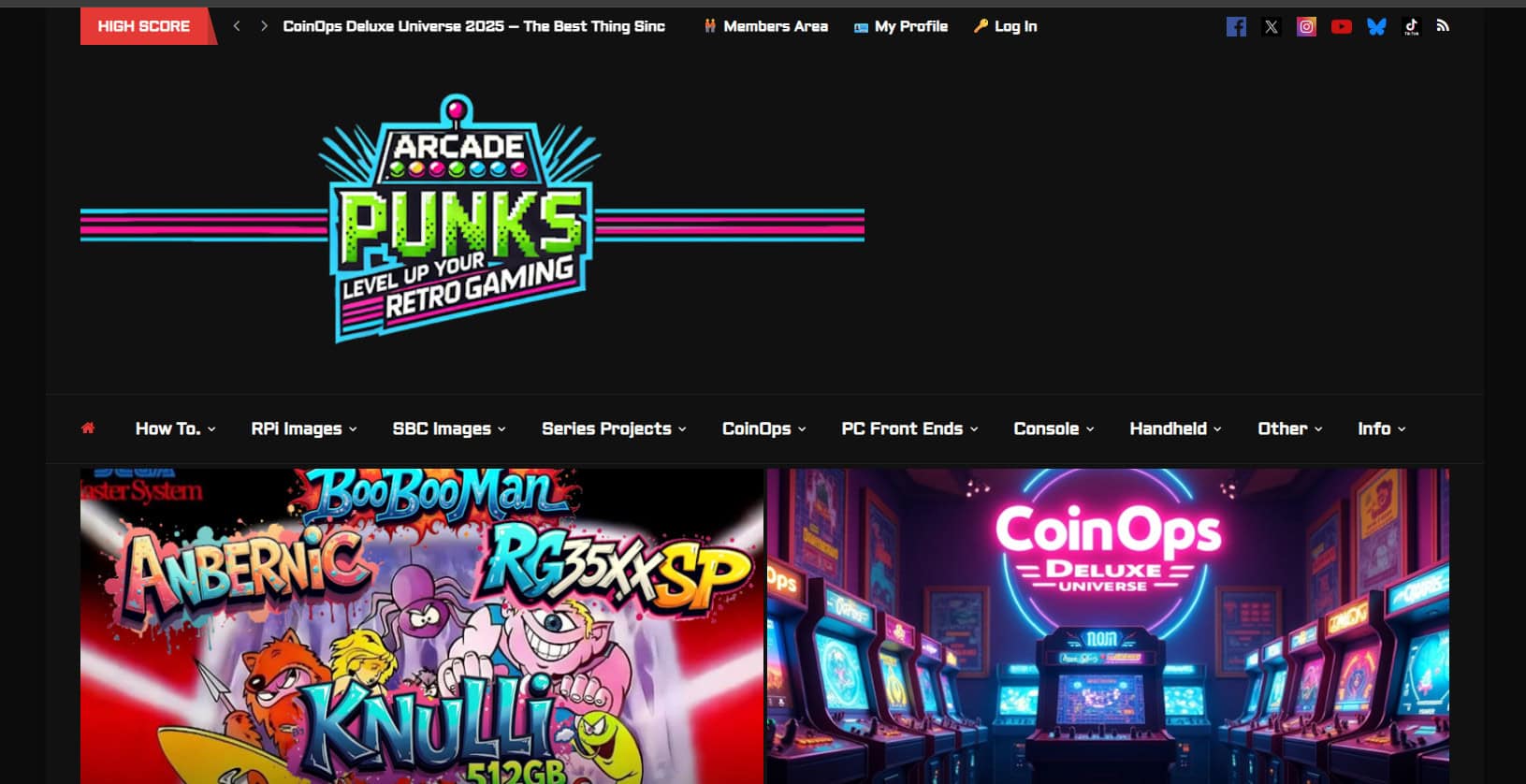Open the X (Twitter) social icon

(x=1271, y=26)
